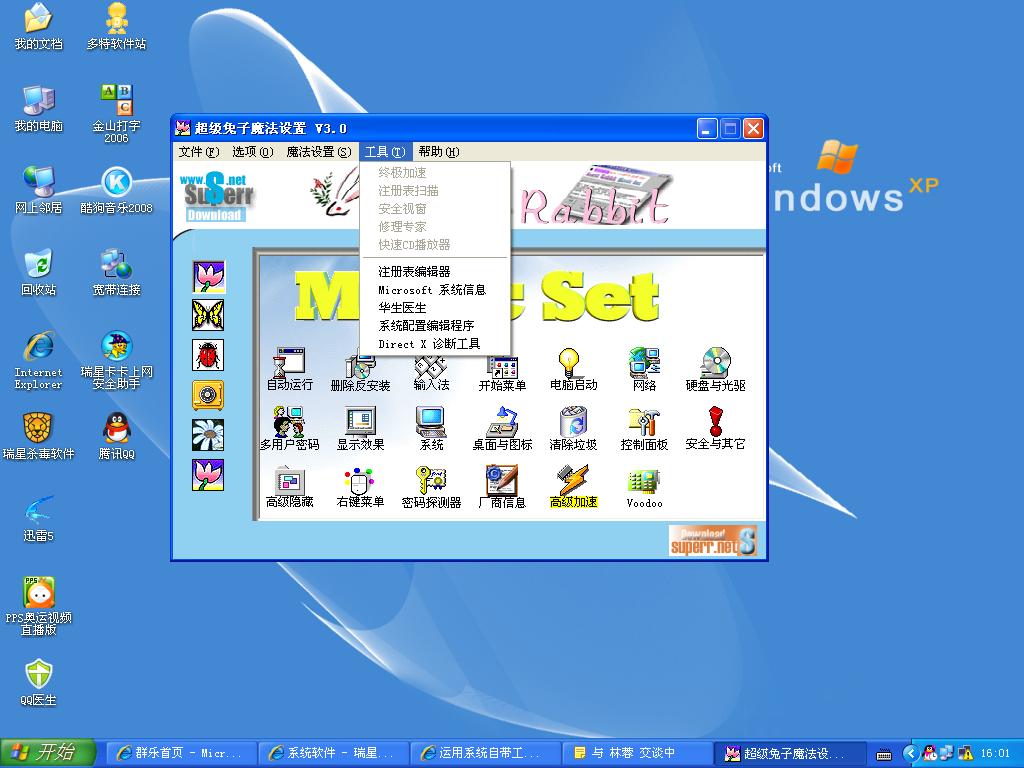
Task: Open the 厂商信息 icon
Action: 502,487
